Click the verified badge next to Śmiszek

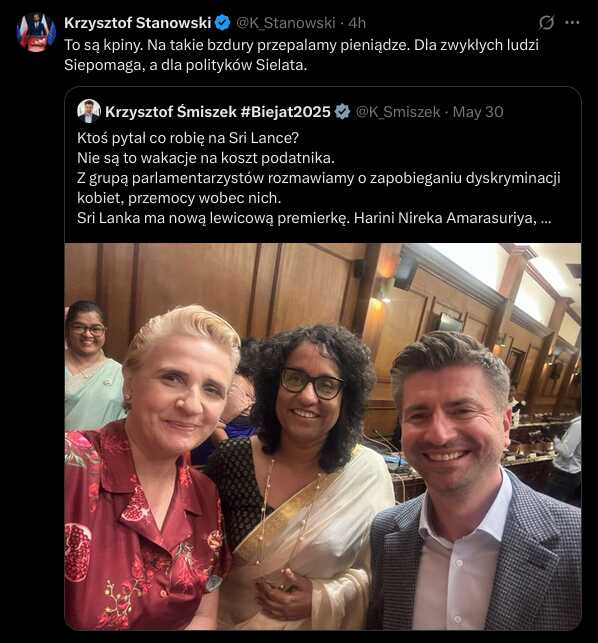coord(342,112)
